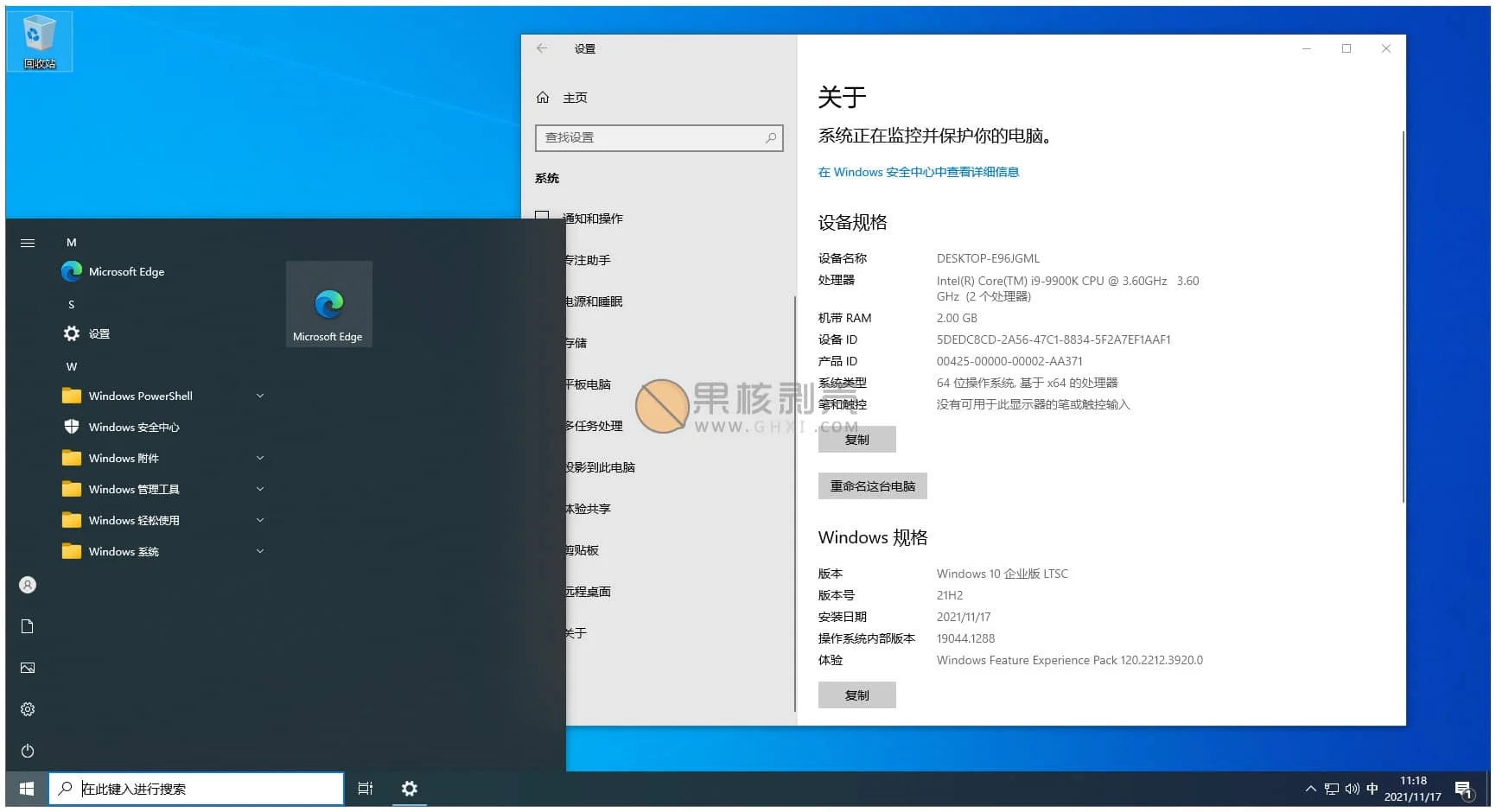The image size is (1496, 812).
Task: Click the user account icon in Start
Action: pos(28,585)
